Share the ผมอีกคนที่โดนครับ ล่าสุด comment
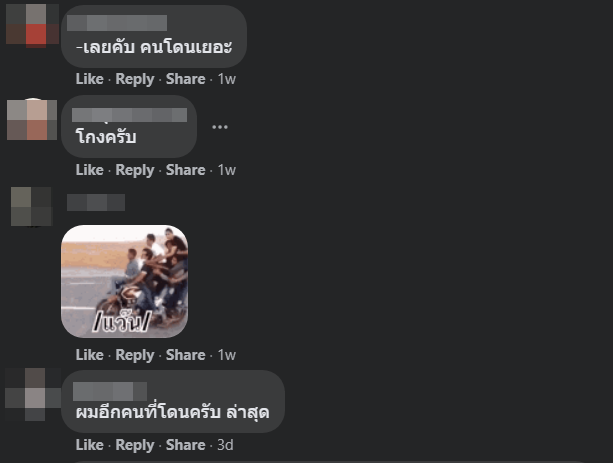613x463 pixels. (x=185, y=445)
